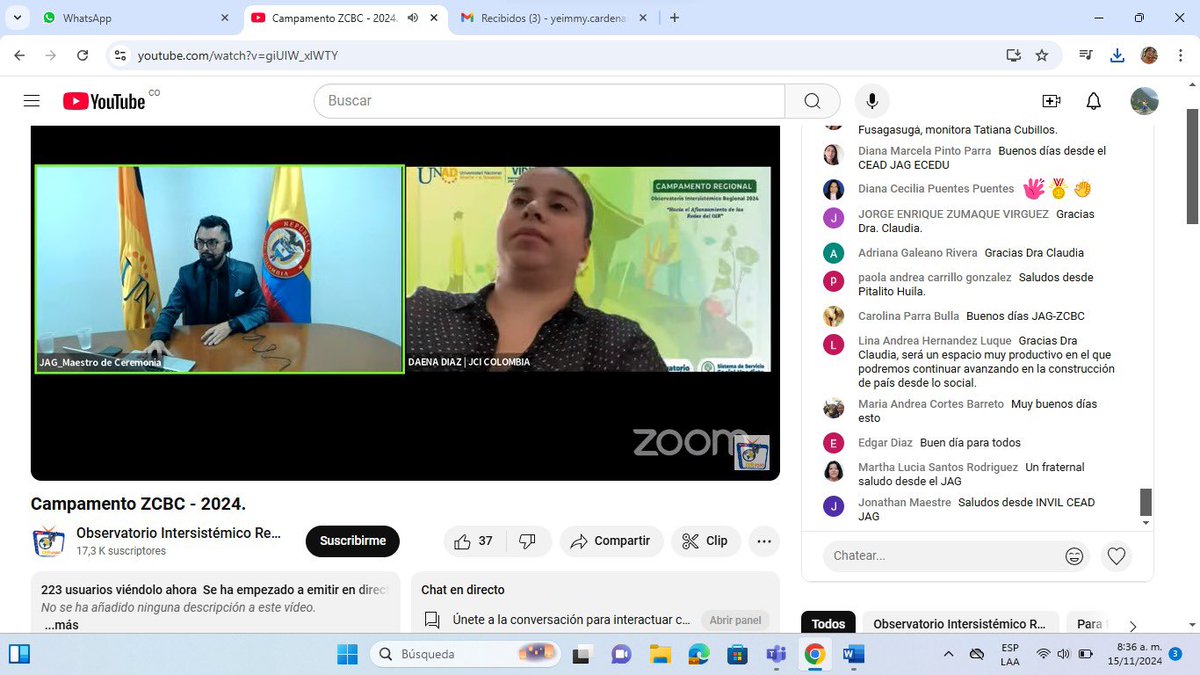
Task: Open Microsoft Store from the taskbar
Action: (x=737, y=654)
